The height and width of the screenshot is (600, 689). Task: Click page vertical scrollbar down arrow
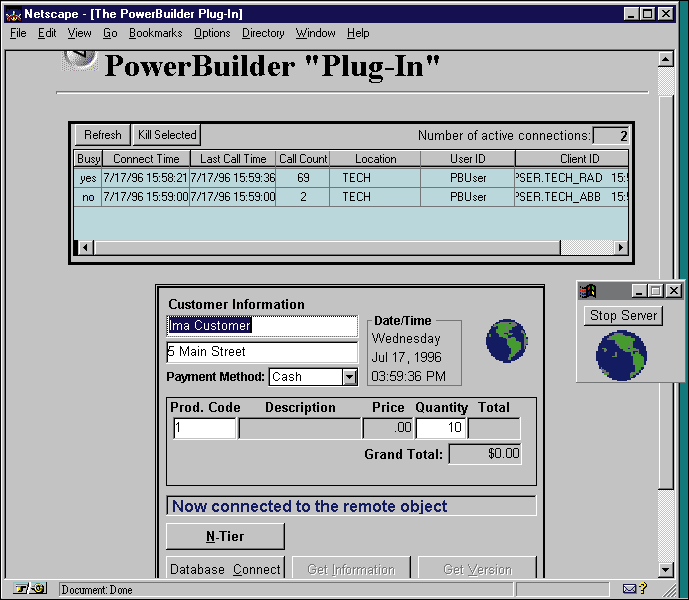click(666, 570)
